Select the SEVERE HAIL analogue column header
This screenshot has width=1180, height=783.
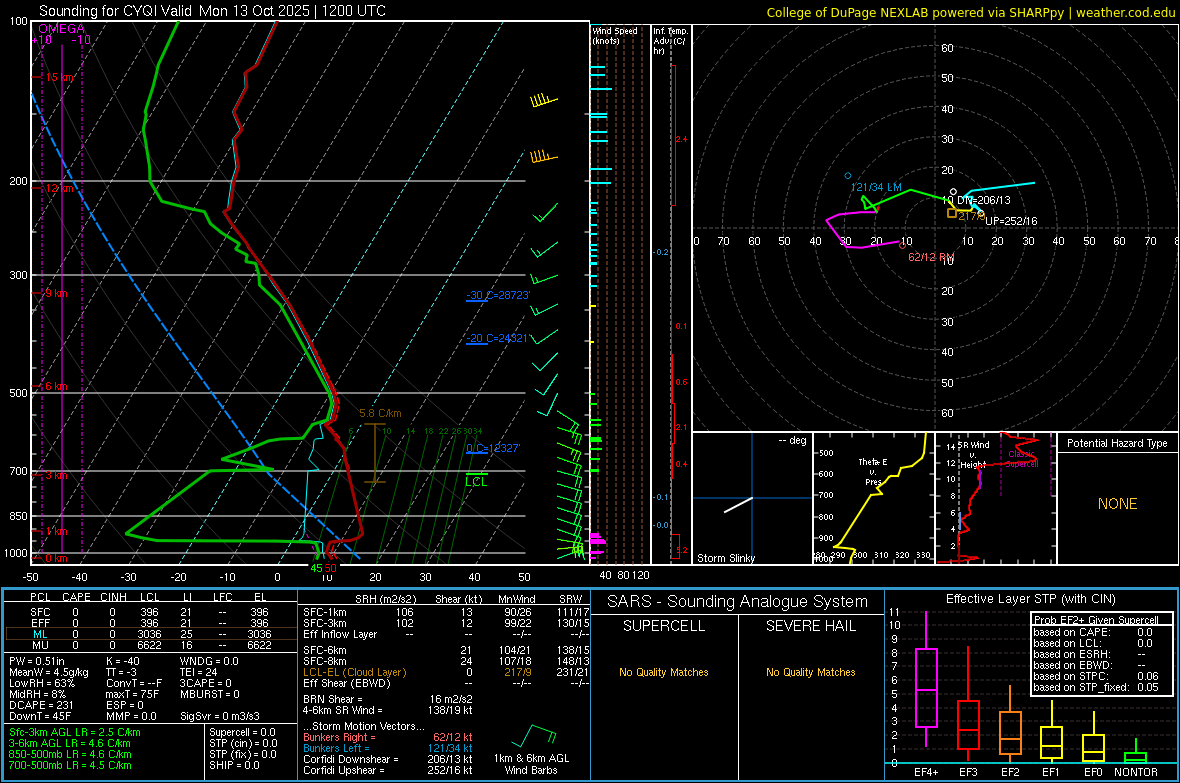point(810,626)
